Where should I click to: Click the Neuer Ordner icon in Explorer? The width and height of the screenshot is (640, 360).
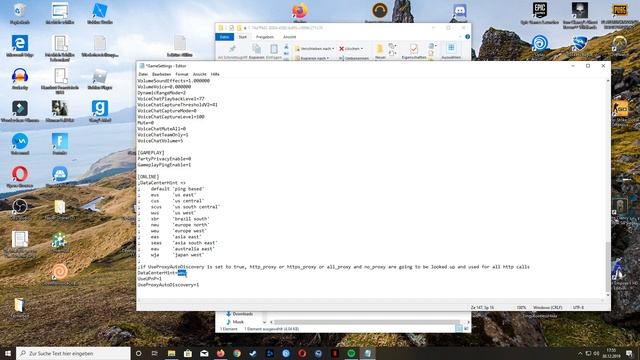click(380, 49)
